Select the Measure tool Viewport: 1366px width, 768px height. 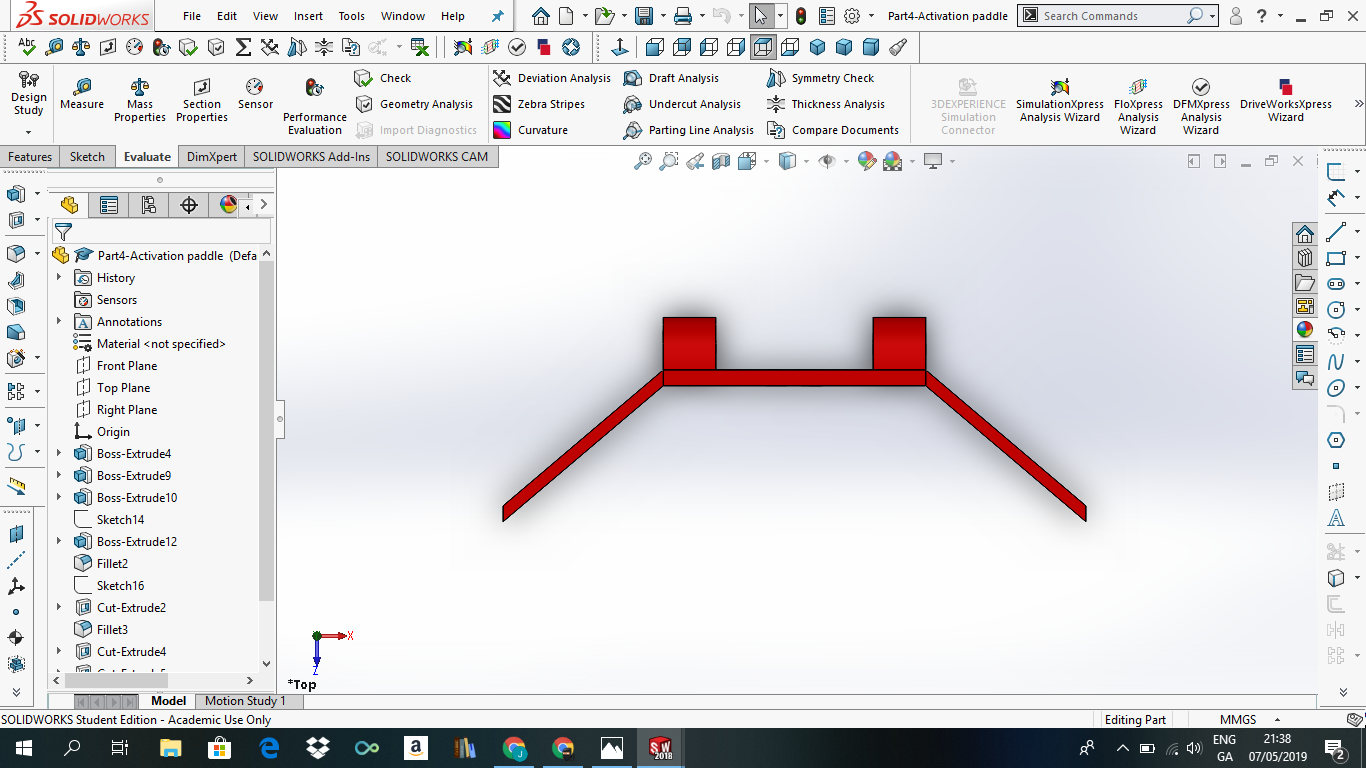point(82,94)
